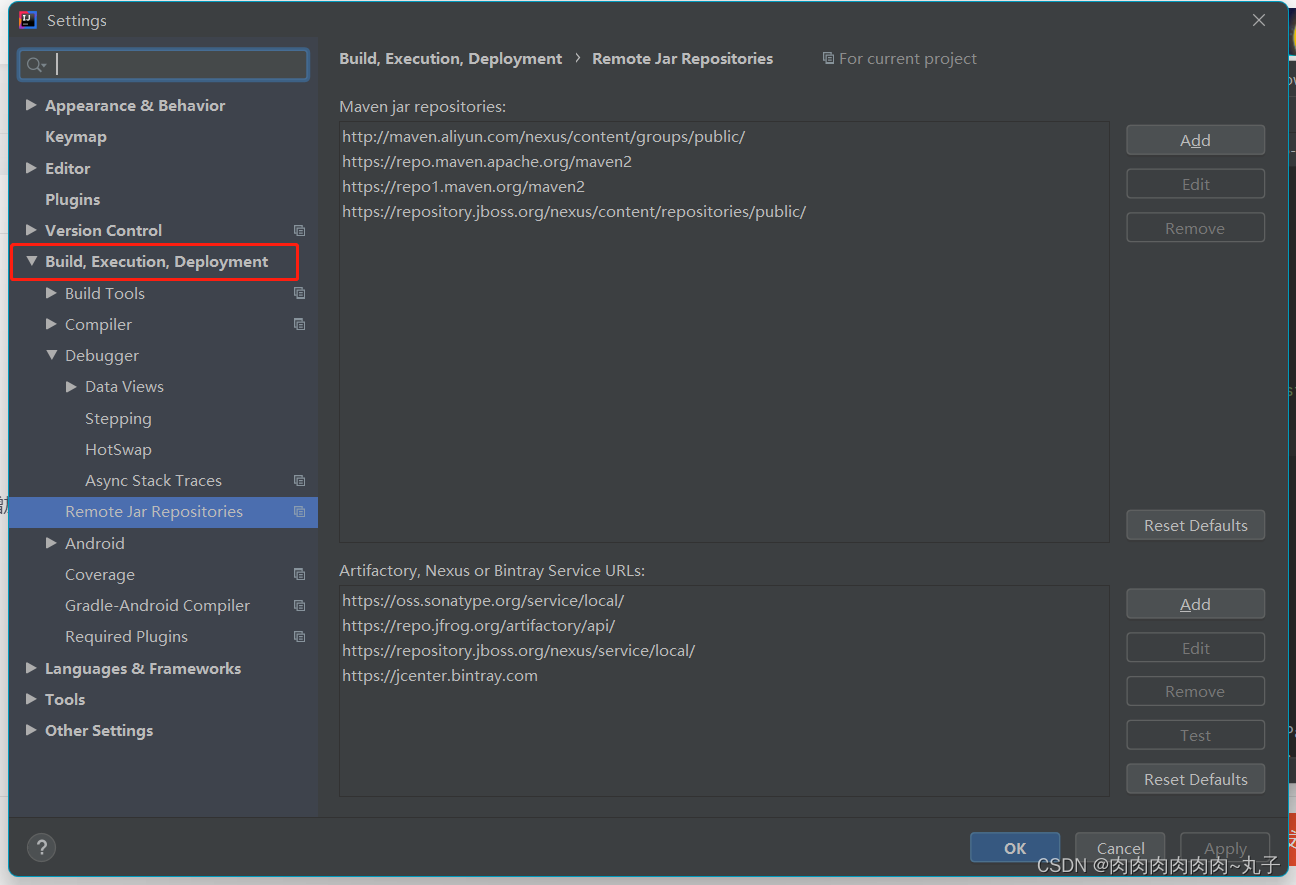Screen dimensions: 1296x885
Task: Select the repository.jboss.org nexus/content/repositories/public entry
Action: pyautogui.click(x=574, y=212)
